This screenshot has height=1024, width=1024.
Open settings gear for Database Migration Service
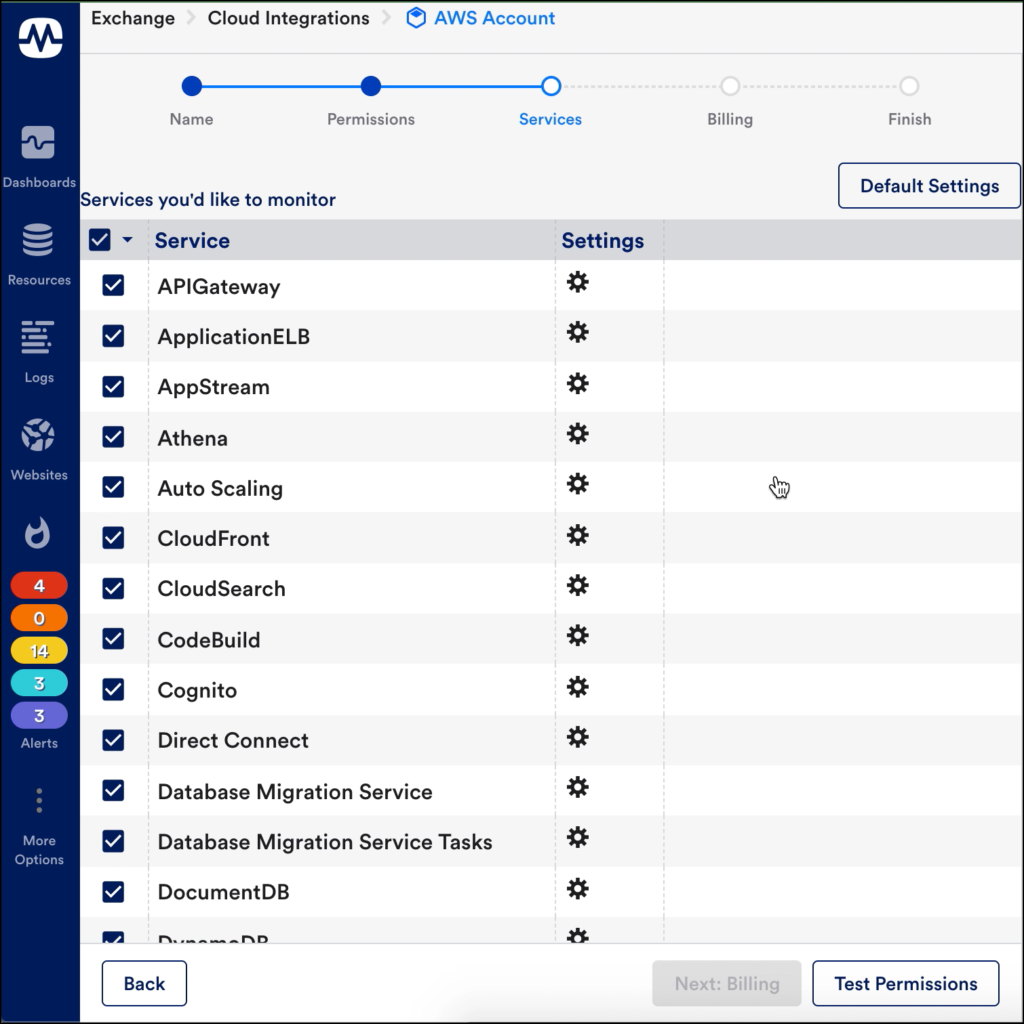(x=577, y=787)
